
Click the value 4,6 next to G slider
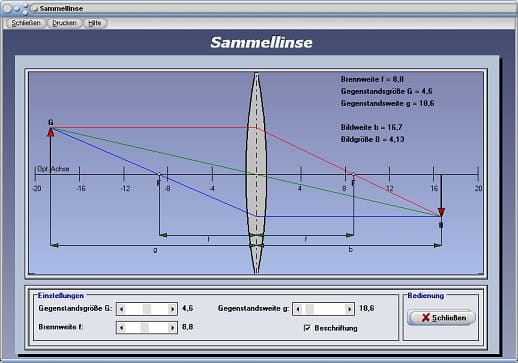click(x=187, y=308)
